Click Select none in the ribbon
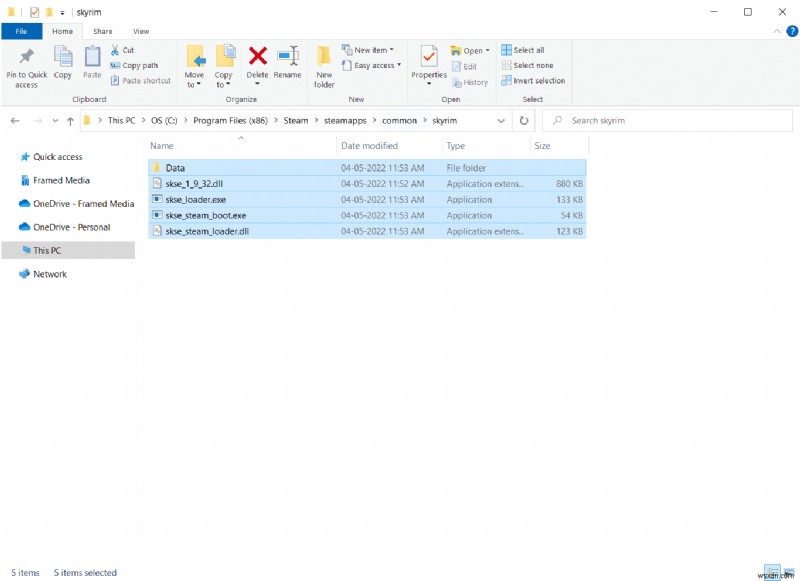The image size is (800, 581). coord(530,65)
